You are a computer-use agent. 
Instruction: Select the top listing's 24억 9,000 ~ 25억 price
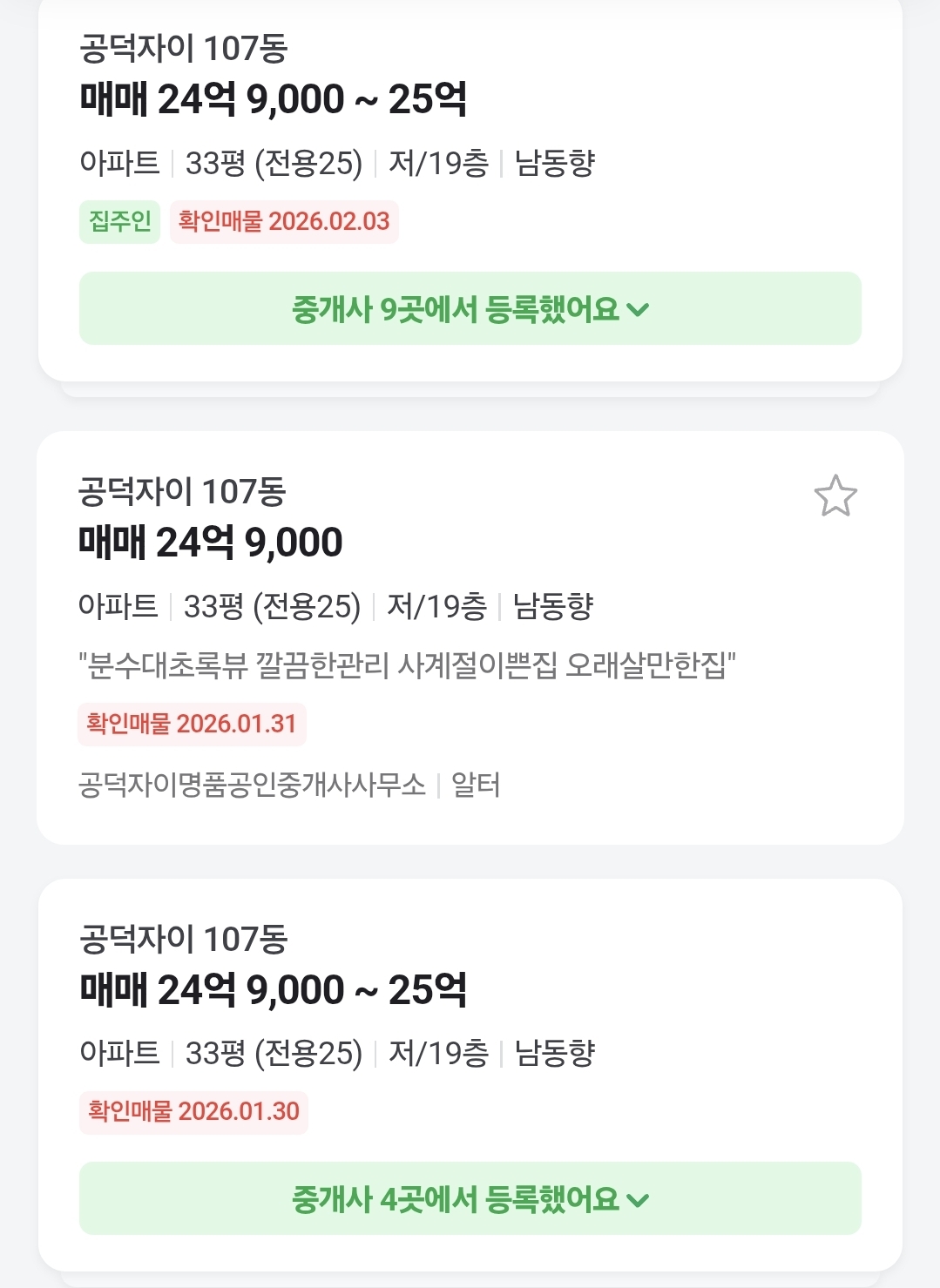pyautogui.click(x=274, y=99)
